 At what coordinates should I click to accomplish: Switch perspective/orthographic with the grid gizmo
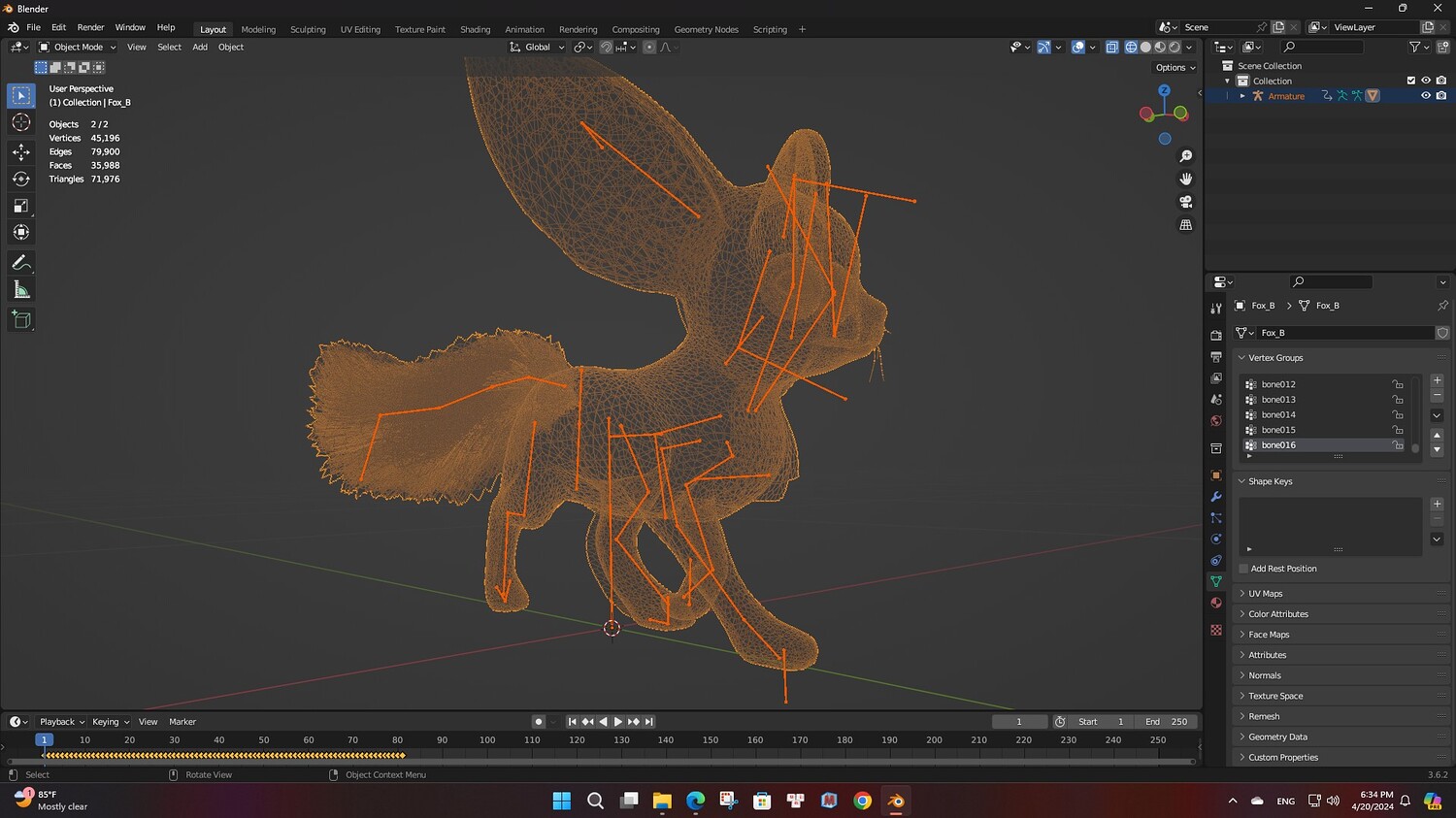[x=1185, y=225]
